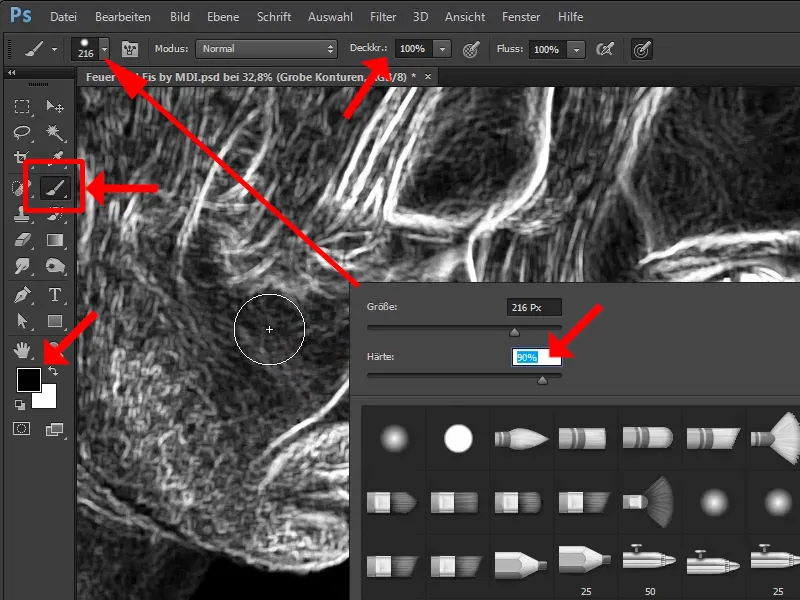Image resolution: width=800 pixels, height=600 pixels.
Task: Click the Härte field showing 90%
Action: click(x=536, y=357)
